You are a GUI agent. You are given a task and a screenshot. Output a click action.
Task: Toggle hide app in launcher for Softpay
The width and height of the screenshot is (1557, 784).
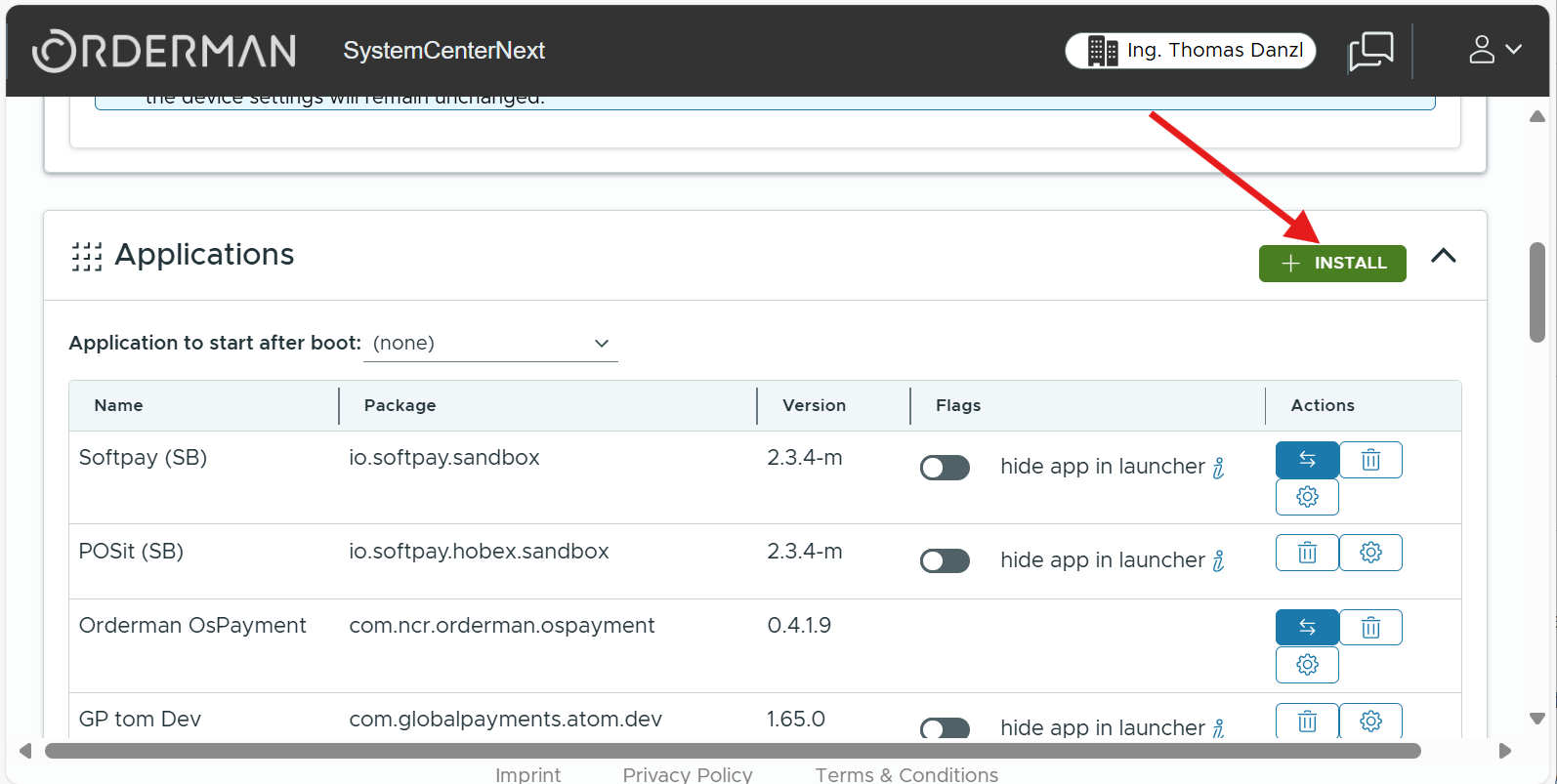pos(945,468)
